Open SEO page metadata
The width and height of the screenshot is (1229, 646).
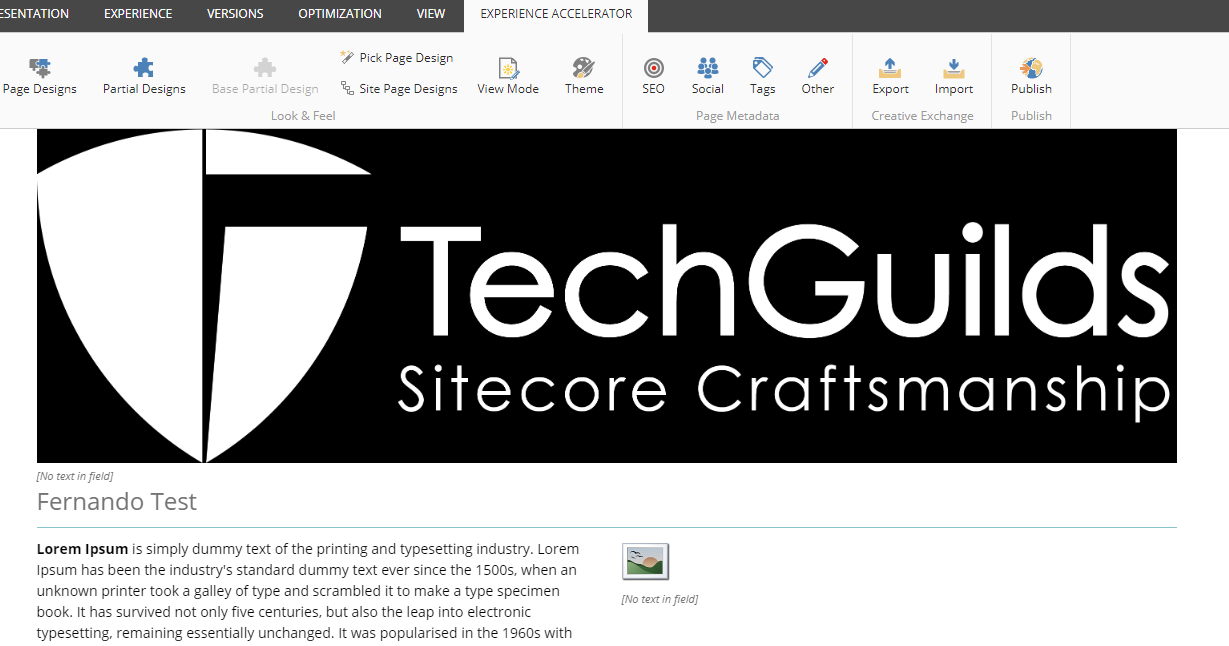coord(653,77)
